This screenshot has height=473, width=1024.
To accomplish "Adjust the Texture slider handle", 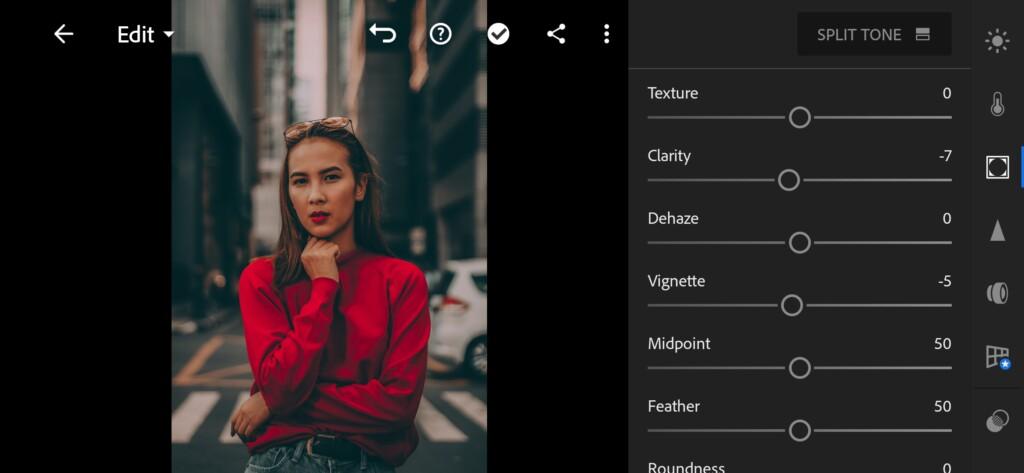I will (x=799, y=118).
